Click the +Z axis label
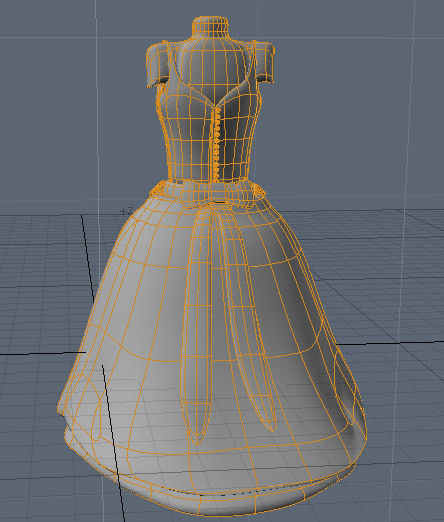444x522 pixels. [127, 211]
